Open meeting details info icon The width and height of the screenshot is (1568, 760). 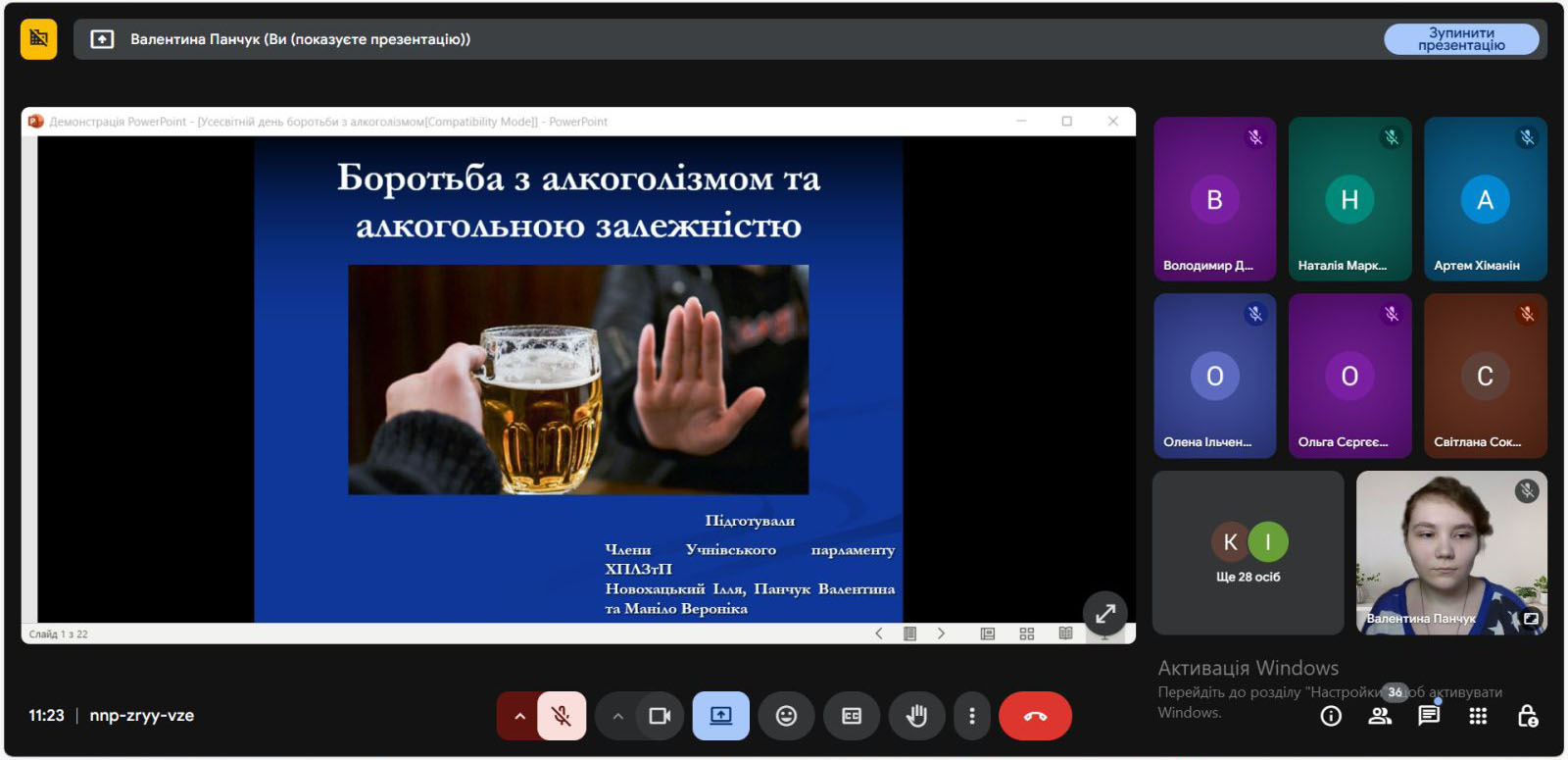(x=1330, y=716)
